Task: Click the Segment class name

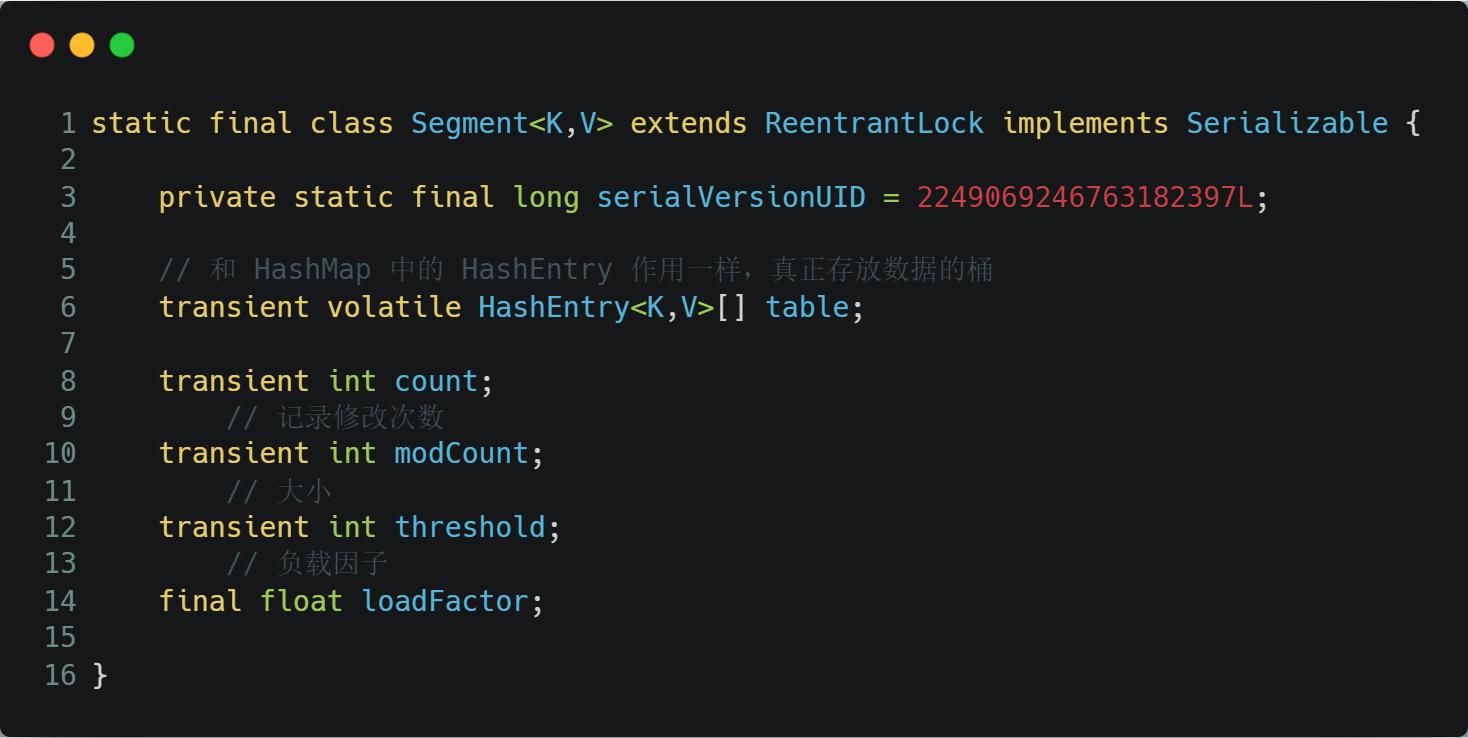Action: click(470, 124)
